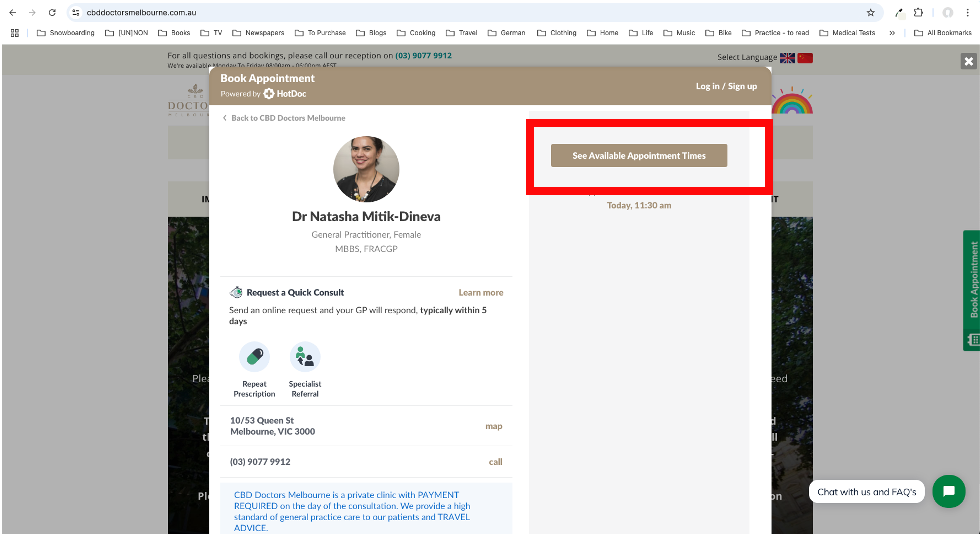Open the Chrome three-dot menu
980x534 pixels.
pyautogui.click(x=968, y=13)
